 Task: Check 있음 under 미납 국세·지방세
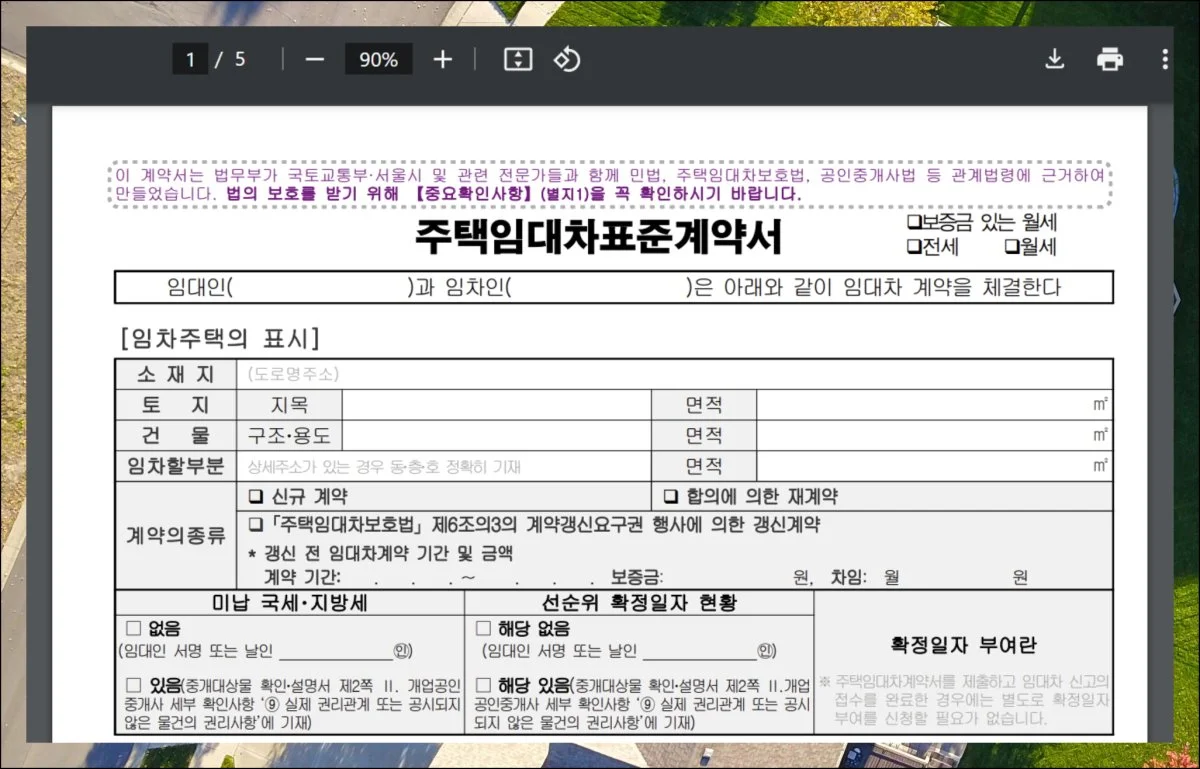(134, 685)
